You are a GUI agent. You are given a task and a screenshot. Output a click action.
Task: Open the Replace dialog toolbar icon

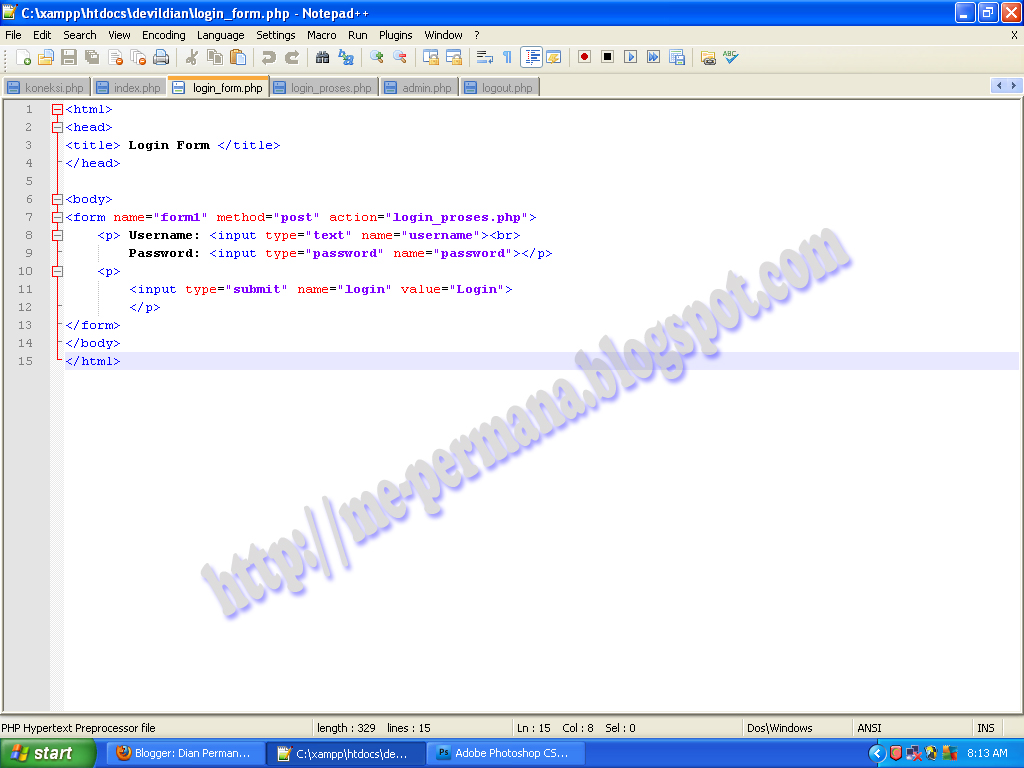344,57
